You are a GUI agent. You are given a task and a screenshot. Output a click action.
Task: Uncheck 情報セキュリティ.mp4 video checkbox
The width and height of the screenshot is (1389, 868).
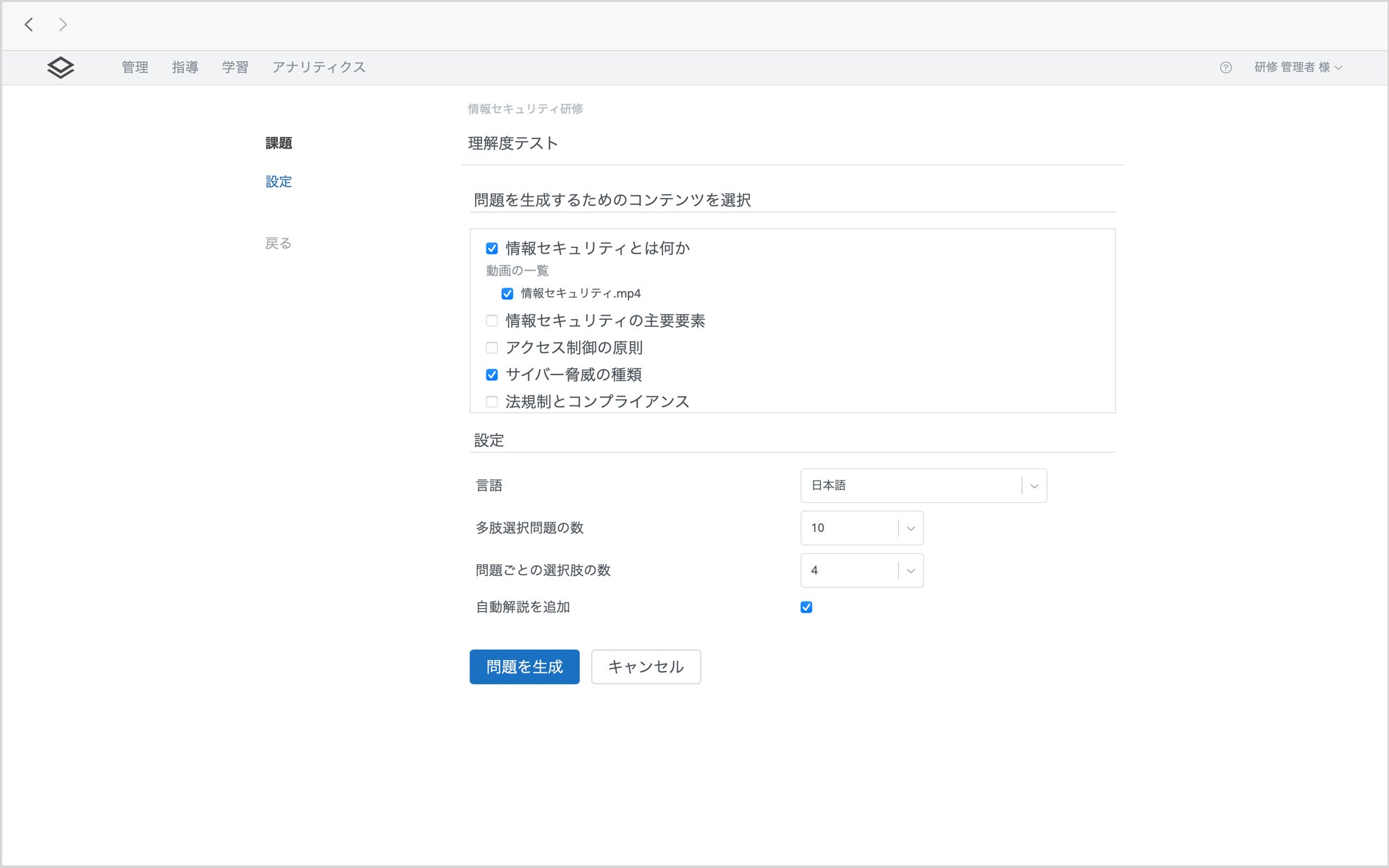pos(507,293)
